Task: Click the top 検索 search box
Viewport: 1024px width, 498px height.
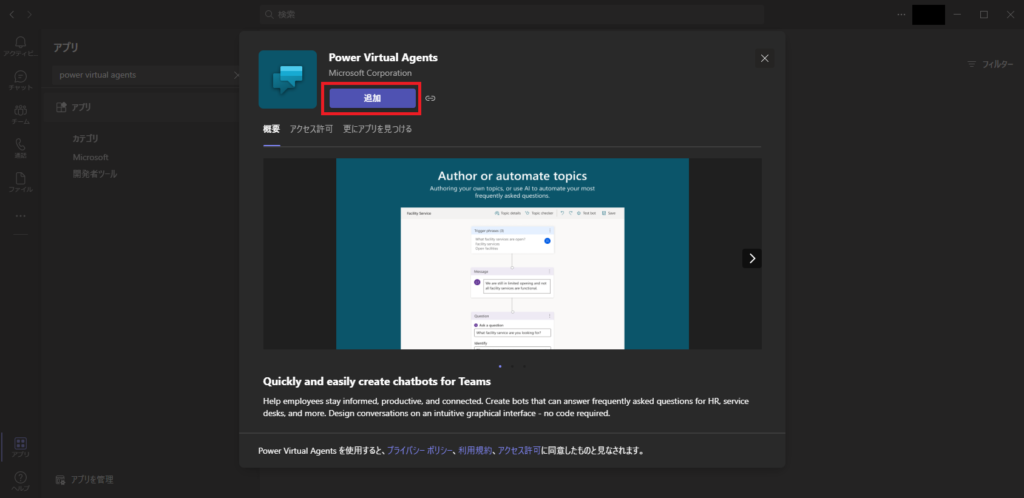Action: (511, 14)
